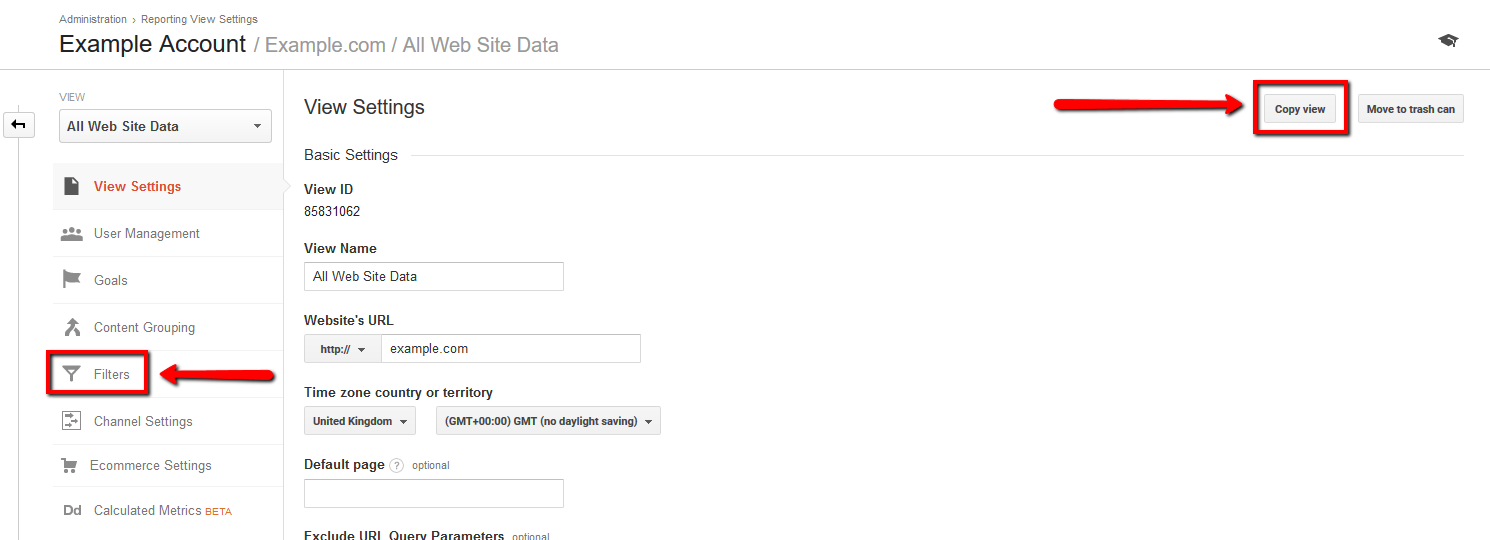Click the Move to trash can button
Viewport: 1490px width, 540px height.
(1410, 109)
